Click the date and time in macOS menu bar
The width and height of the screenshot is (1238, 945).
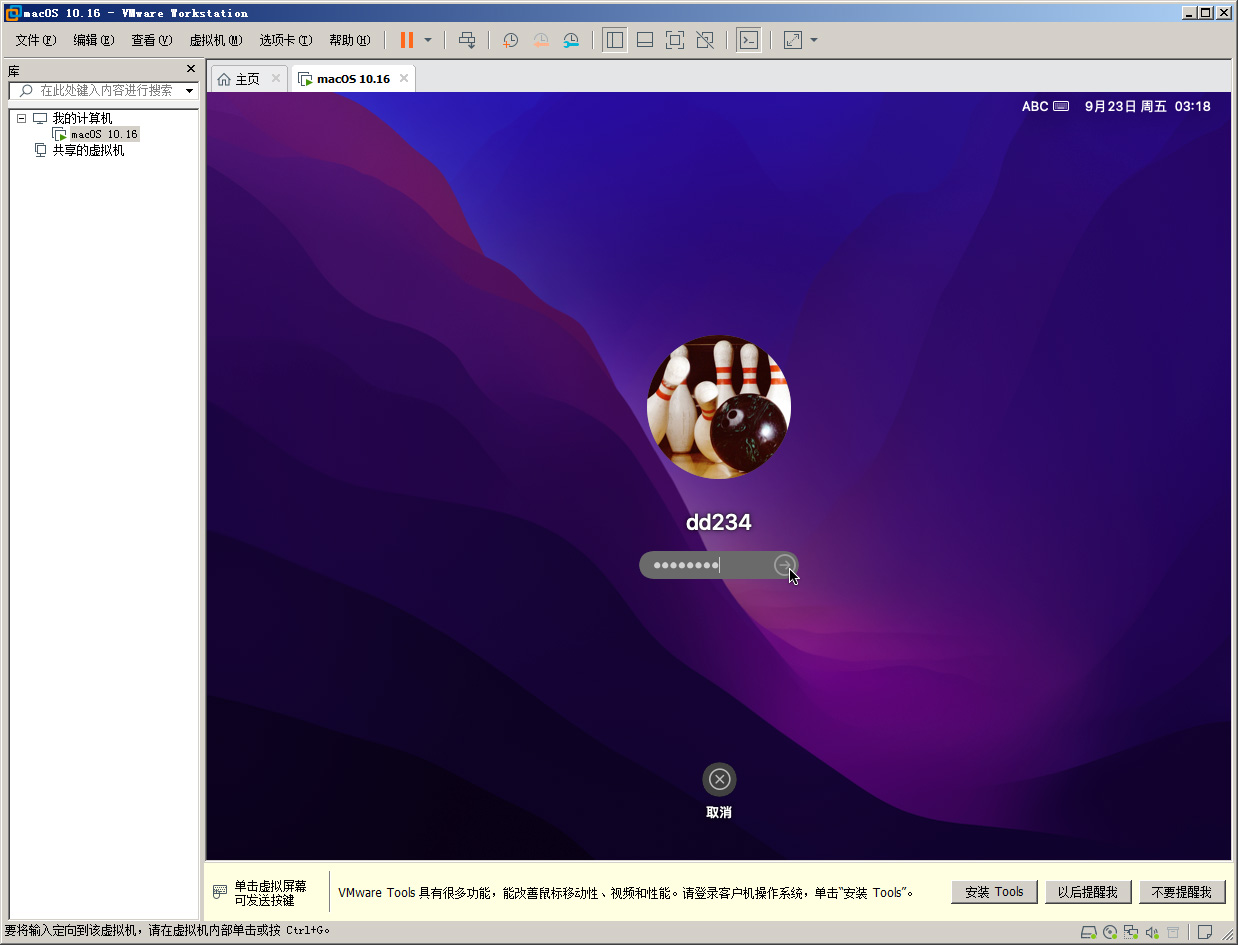1147,106
